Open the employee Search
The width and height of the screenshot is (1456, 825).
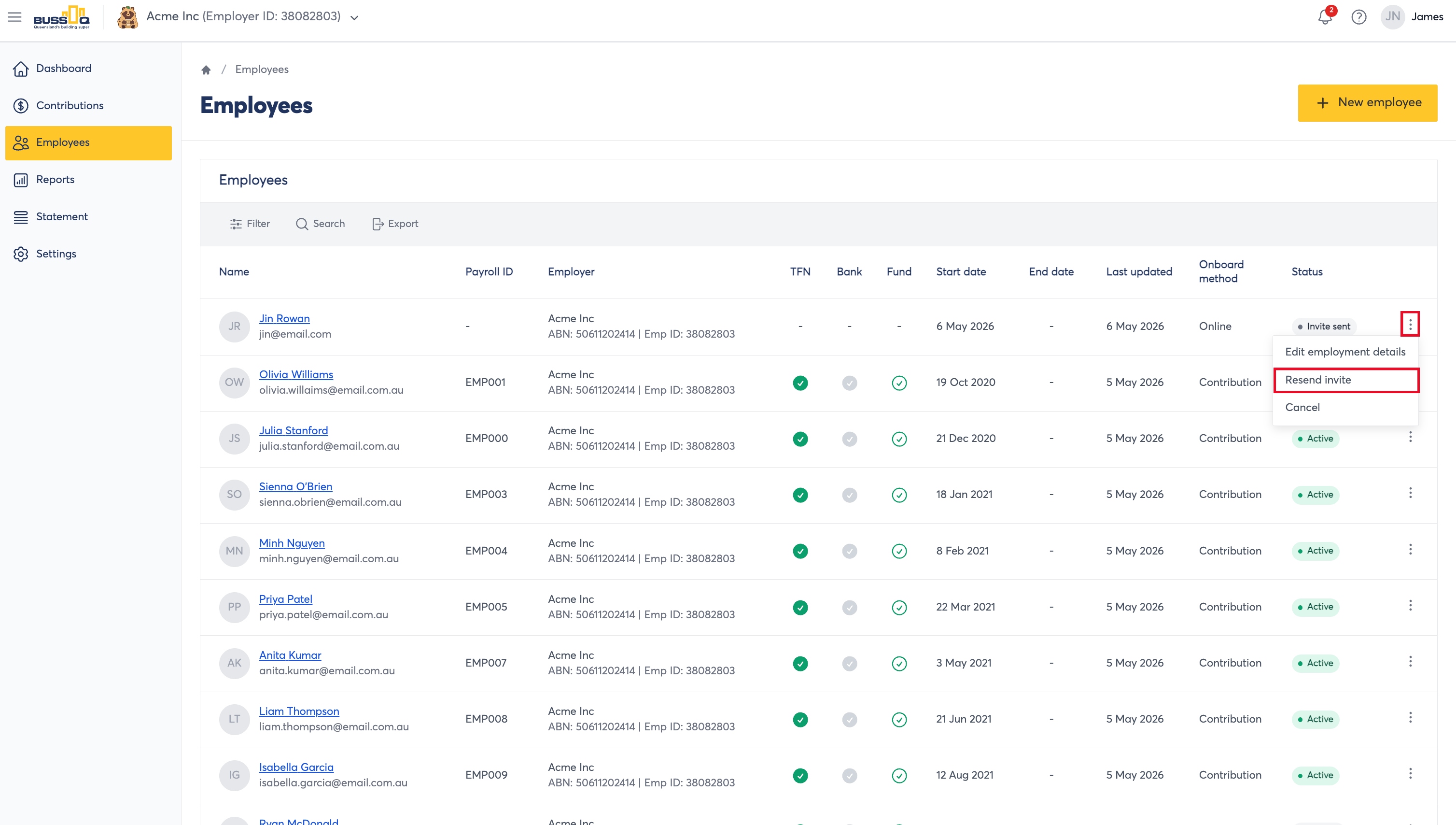(x=321, y=224)
